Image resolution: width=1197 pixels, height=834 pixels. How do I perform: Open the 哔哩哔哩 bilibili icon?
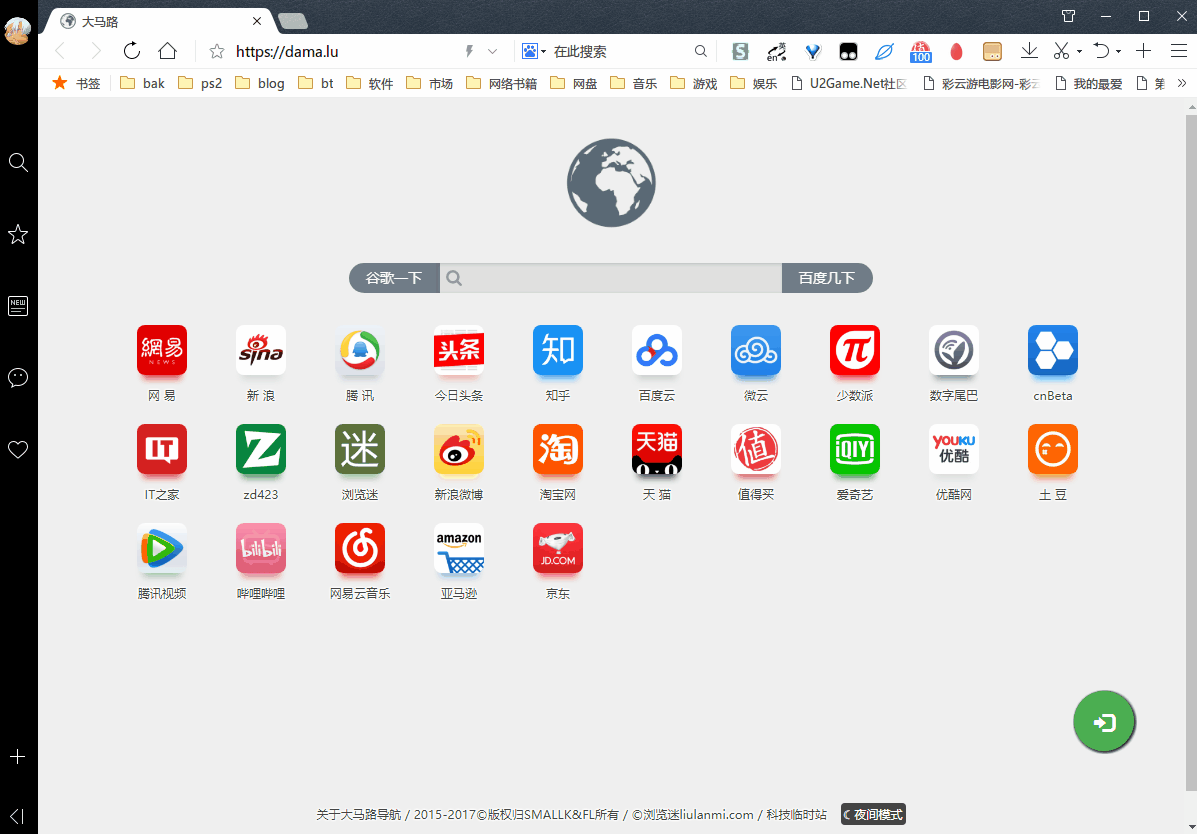(x=261, y=548)
